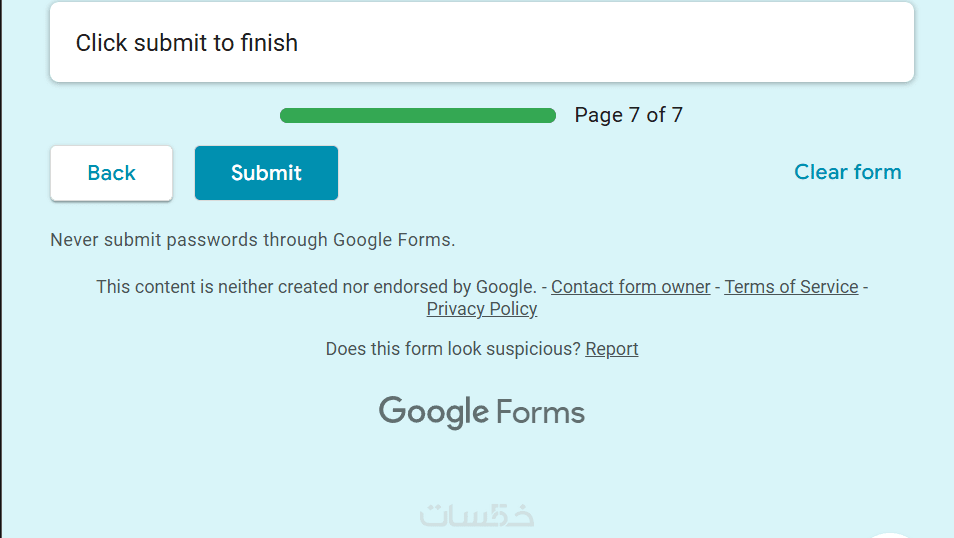Click the right end of the progress bar

548,116
